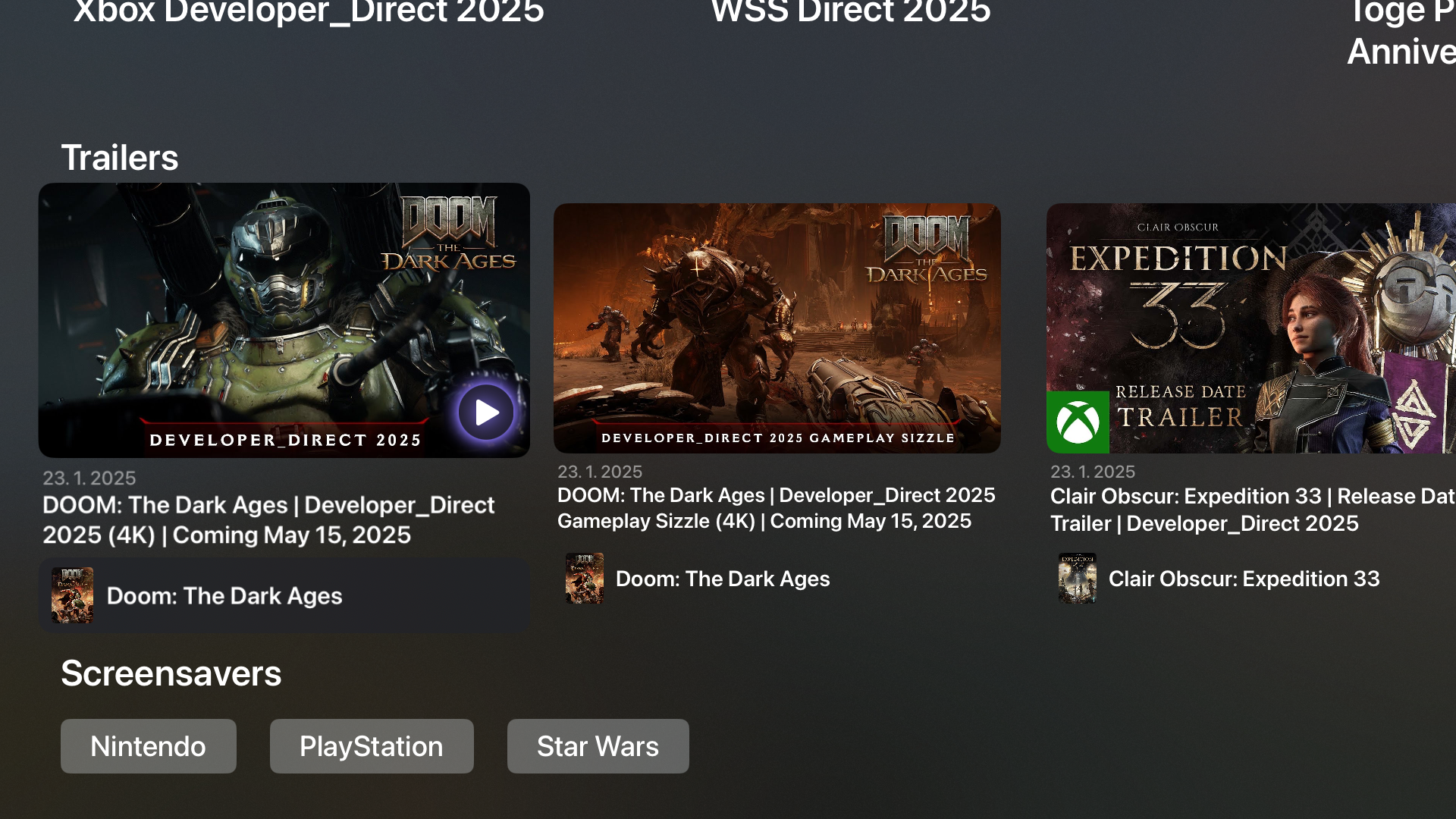Image resolution: width=1456 pixels, height=819 pixels.
Task: Open the DOOM Gameplay Sizzle thumbnail
Action: pos(777,328)
